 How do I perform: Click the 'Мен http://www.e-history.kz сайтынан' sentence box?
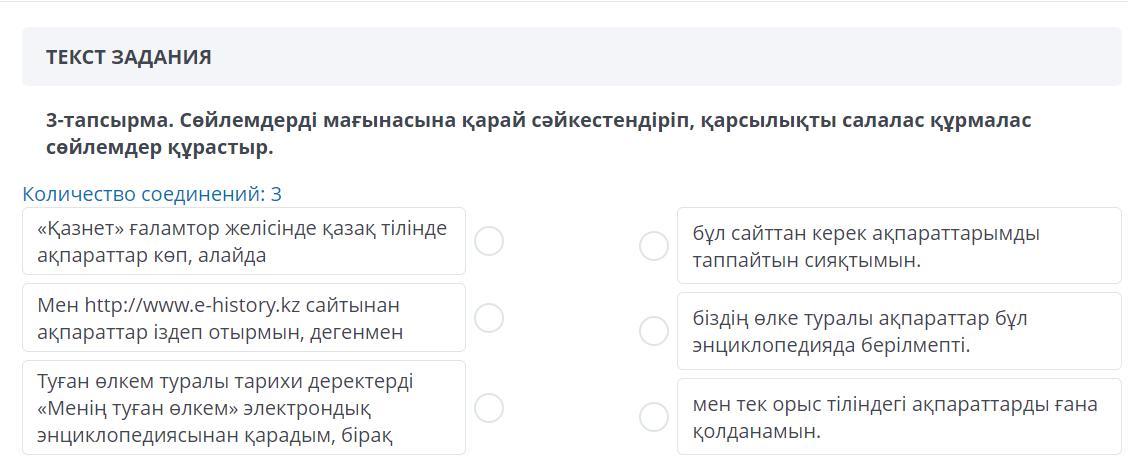(243, 318)
